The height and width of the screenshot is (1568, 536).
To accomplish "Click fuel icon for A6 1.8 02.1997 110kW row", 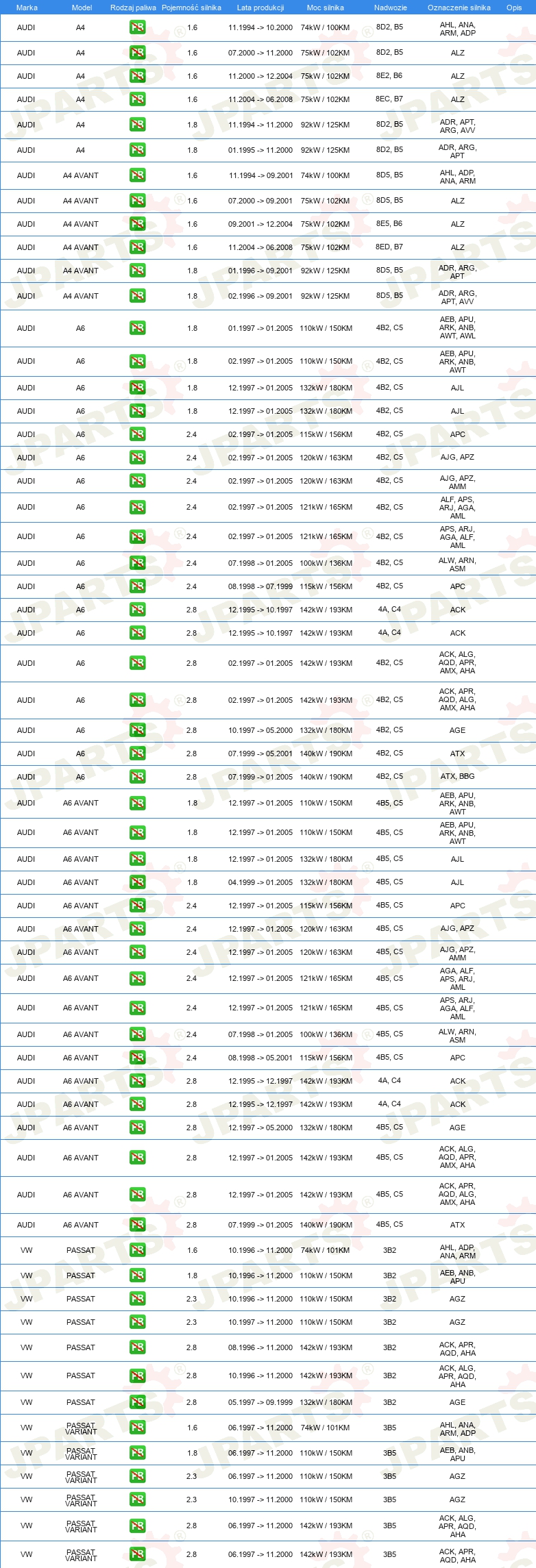I will click(137, 361).
